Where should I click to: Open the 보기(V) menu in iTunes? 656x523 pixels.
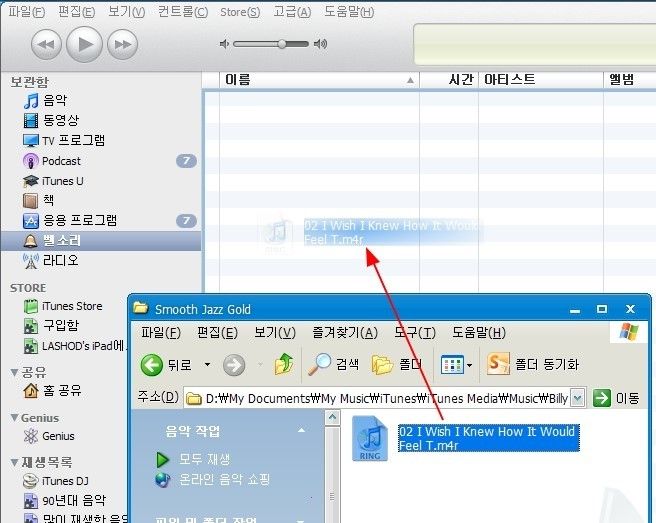point(126,12)
